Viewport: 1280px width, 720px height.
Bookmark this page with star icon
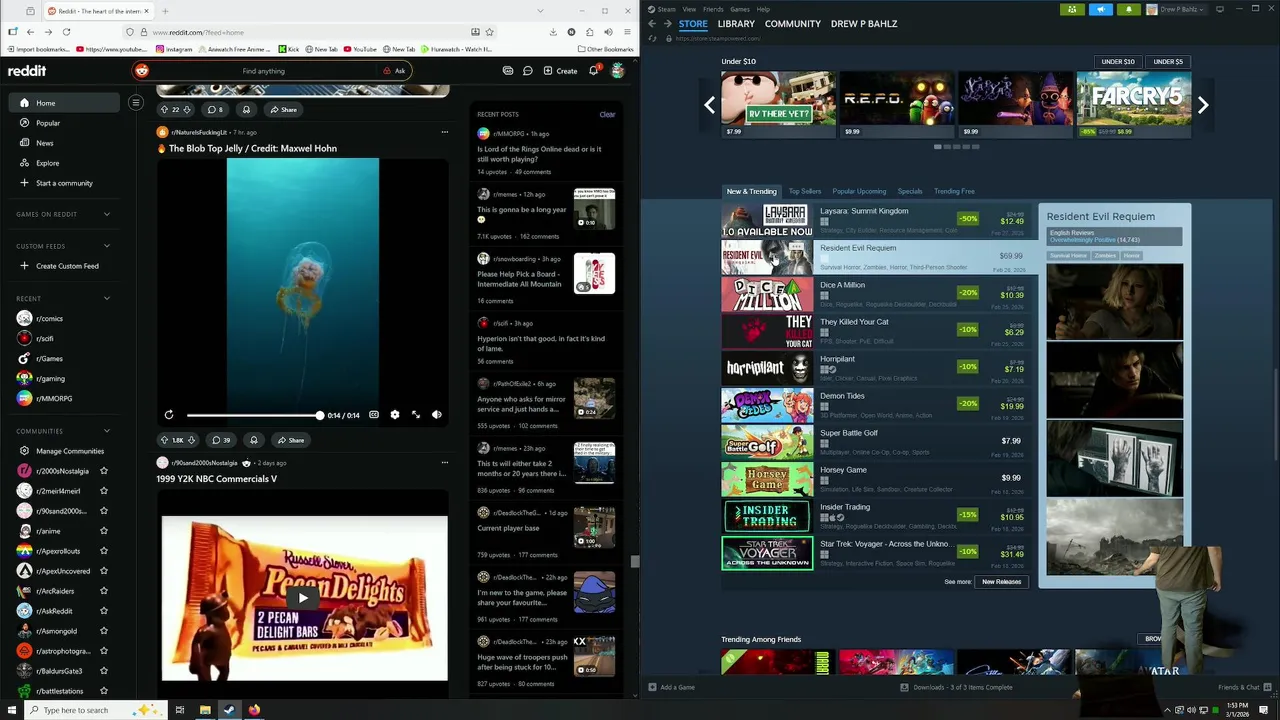[x=489, y=32]
